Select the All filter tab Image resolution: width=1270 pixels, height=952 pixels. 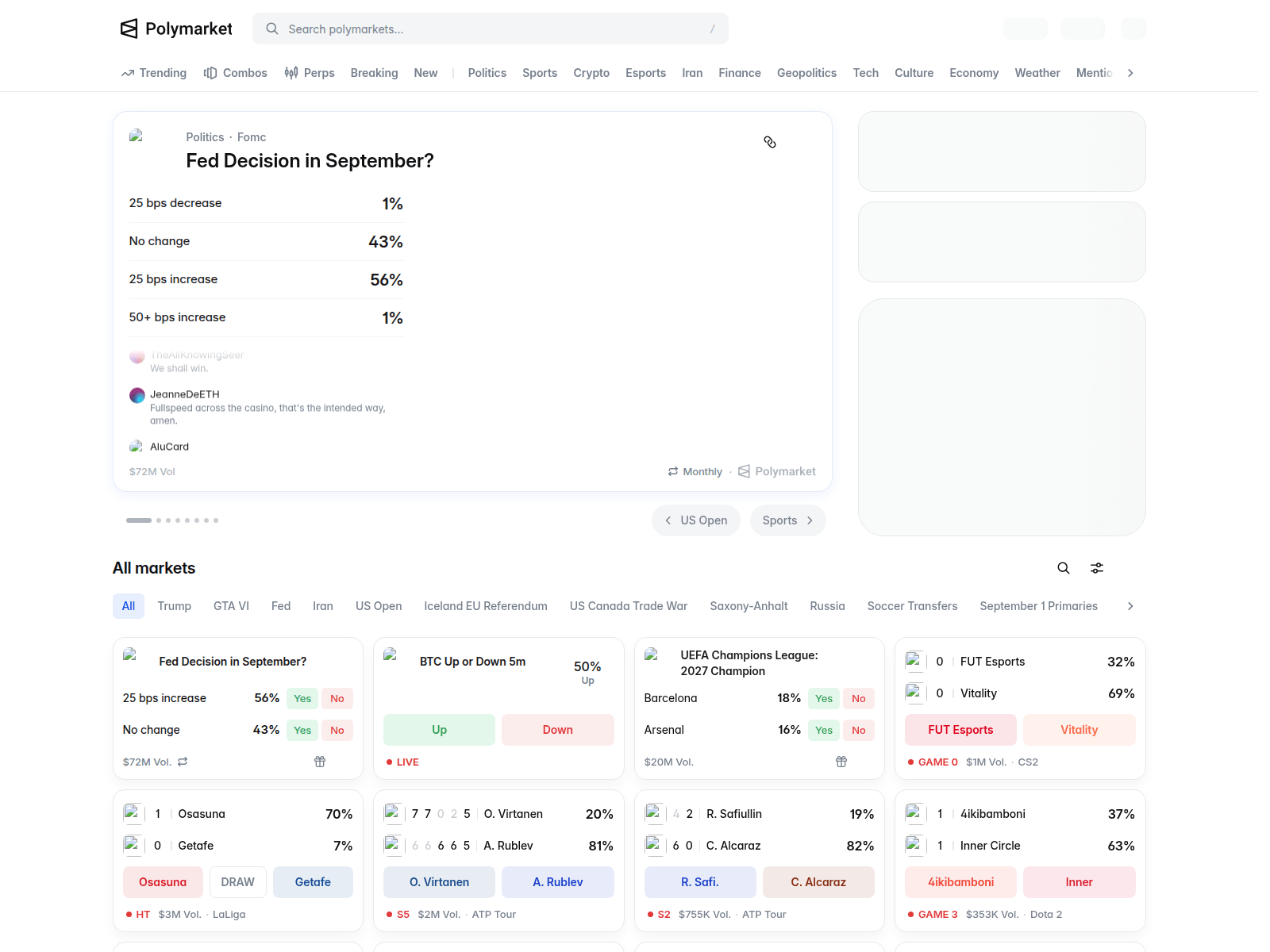129,606
